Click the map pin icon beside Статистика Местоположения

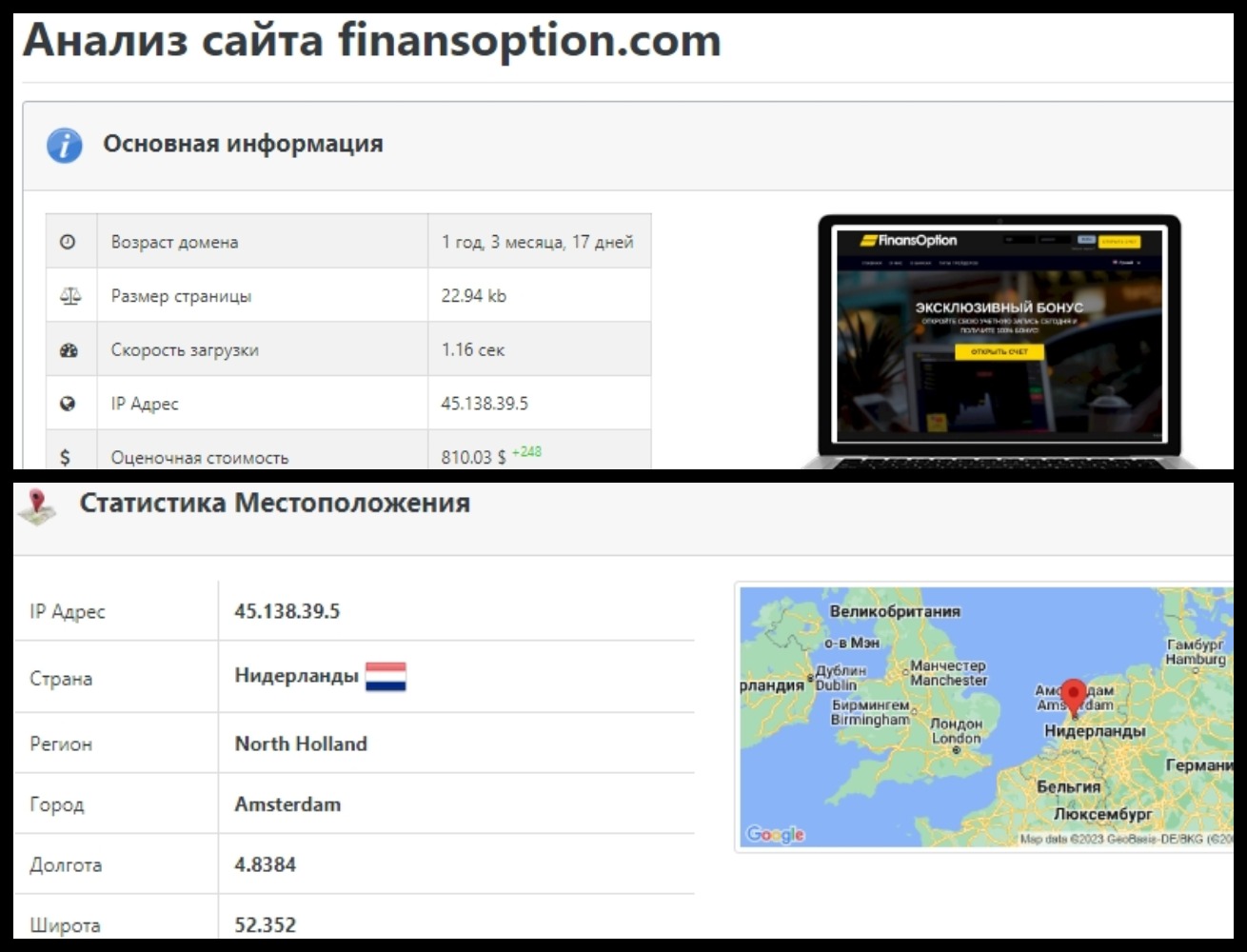38,506
